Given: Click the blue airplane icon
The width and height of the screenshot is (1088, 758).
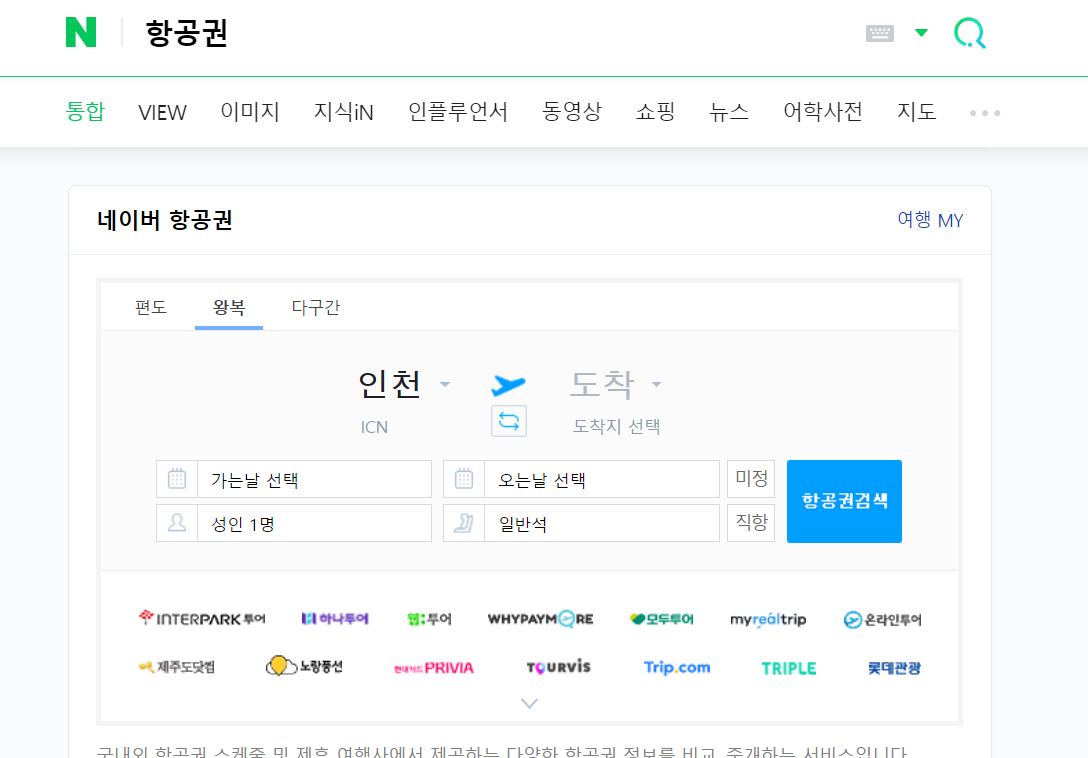Looking at the screenshot, I should 508,384.
